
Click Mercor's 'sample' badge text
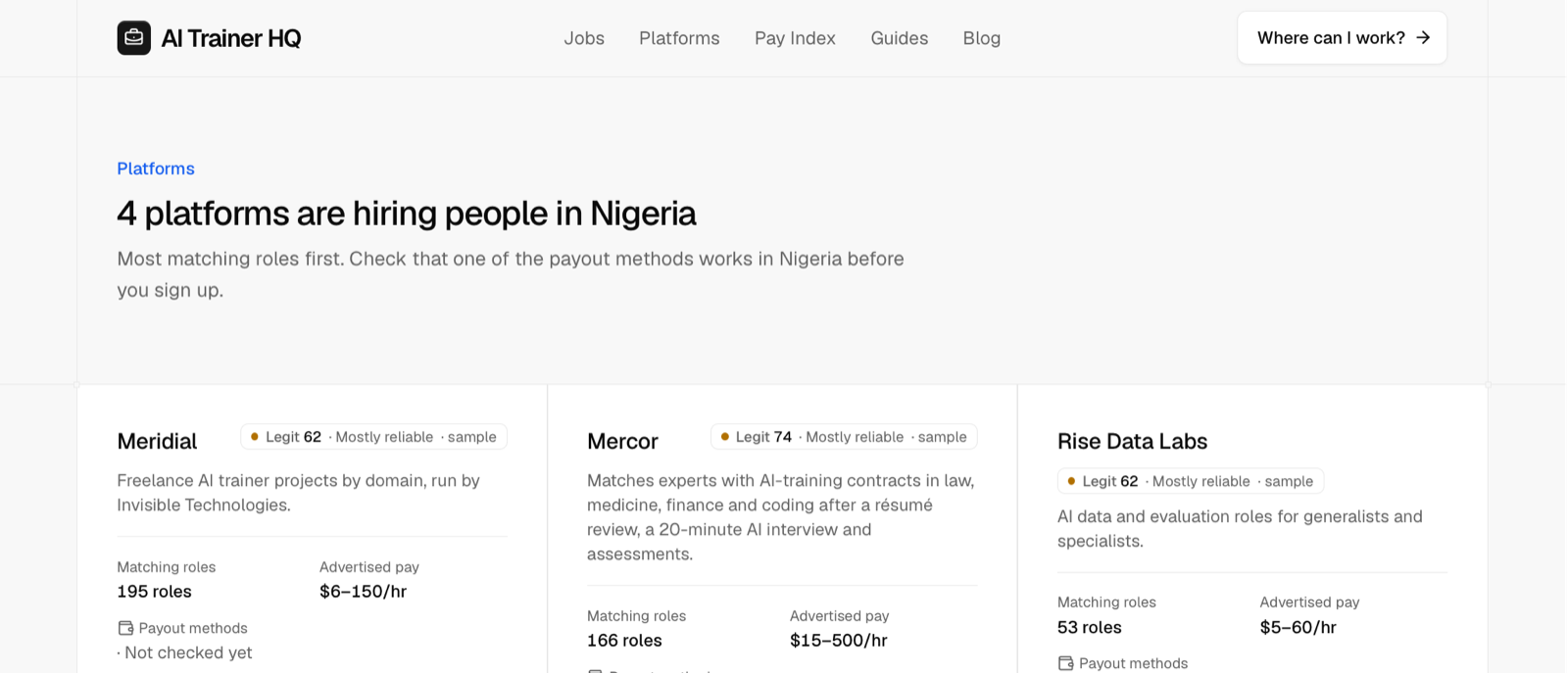(942, 437)
